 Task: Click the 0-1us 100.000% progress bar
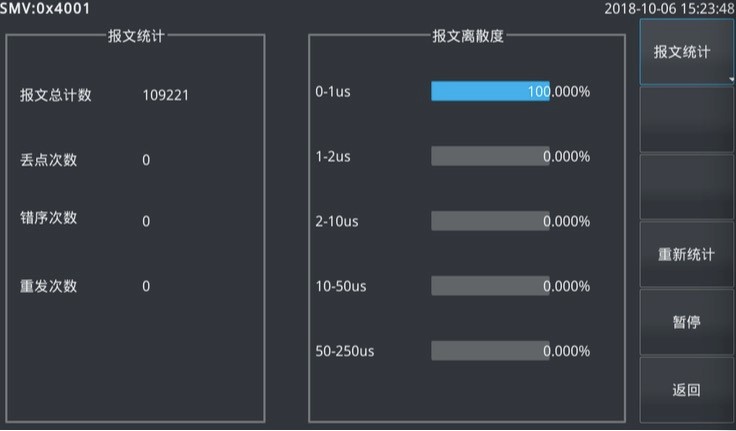[x=490, y=91]
